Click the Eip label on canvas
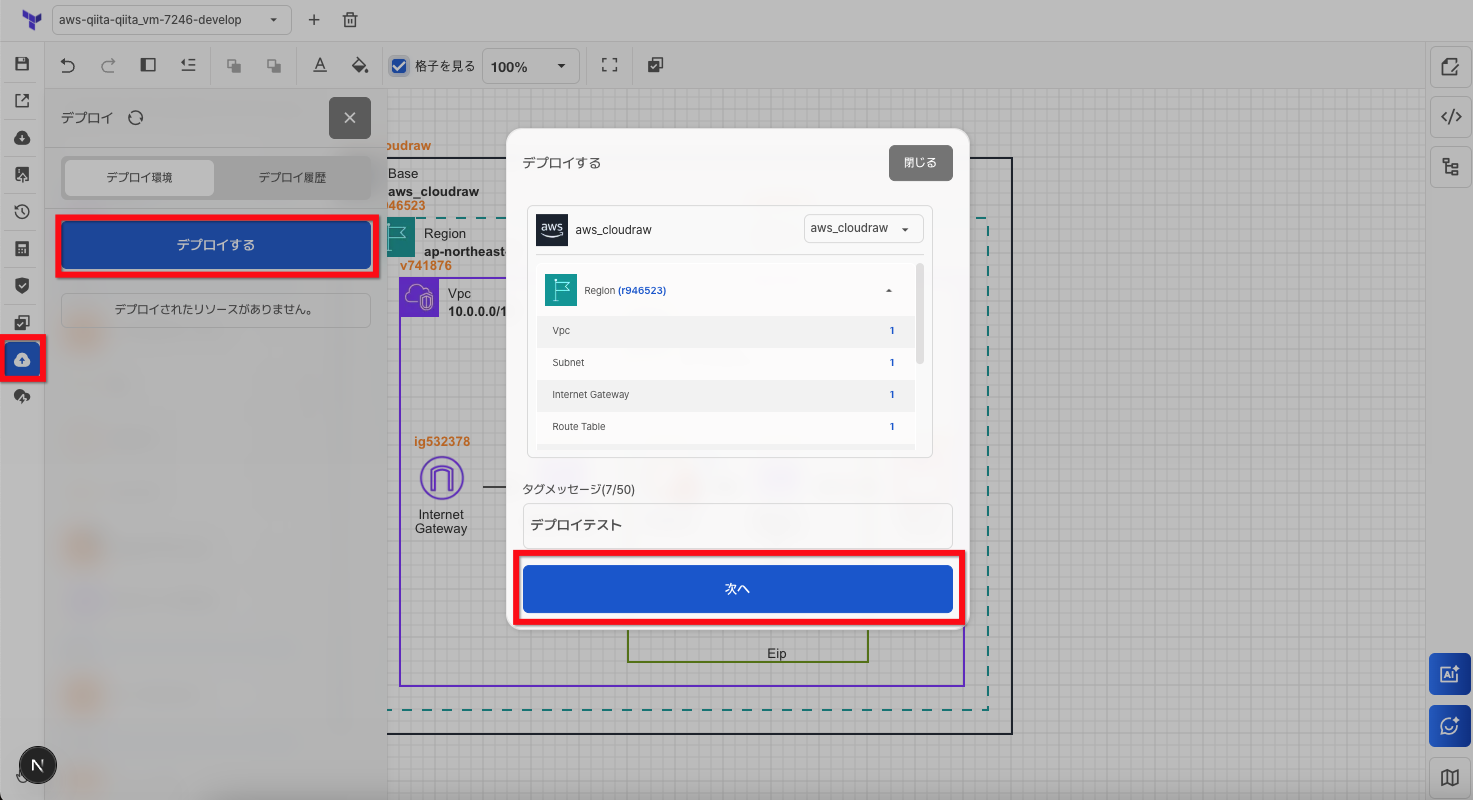The image size is (1473, 800). click(x=777, y=653)
